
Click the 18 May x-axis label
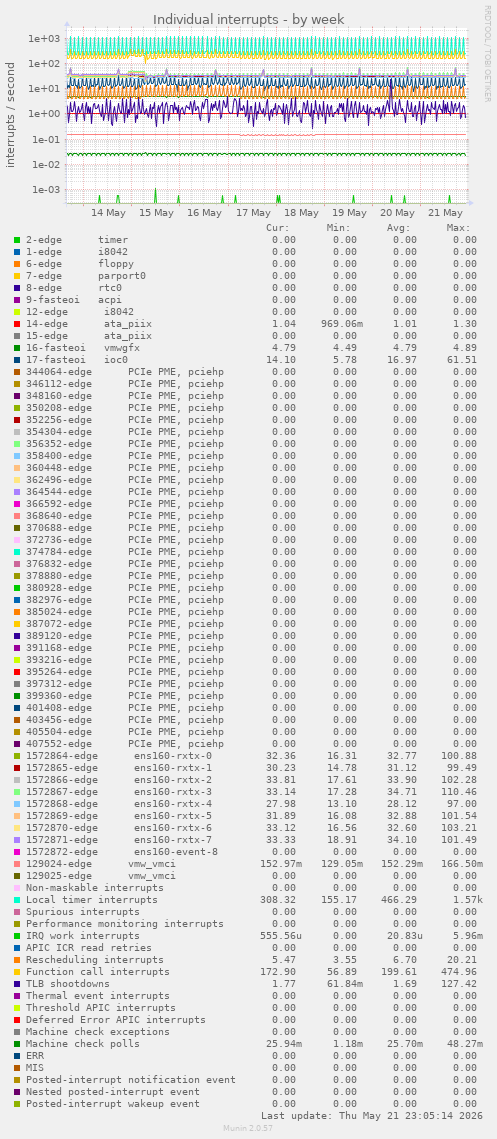[302, 213]
